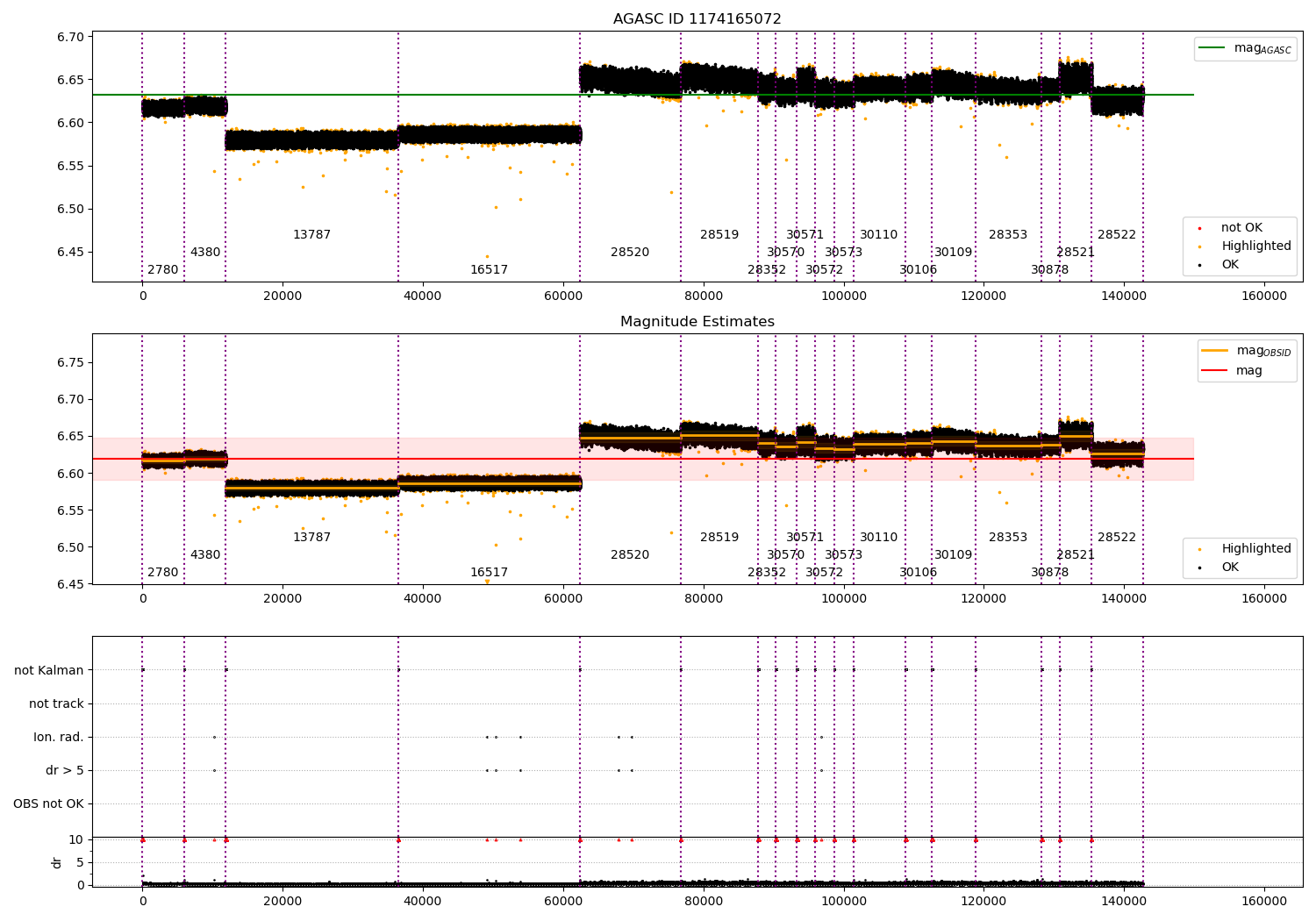This screenshot has height=921, width=1316.
Task: Select the red "mag" legend entry in Magnitude Estimates
Action: tap(1233, 371)
